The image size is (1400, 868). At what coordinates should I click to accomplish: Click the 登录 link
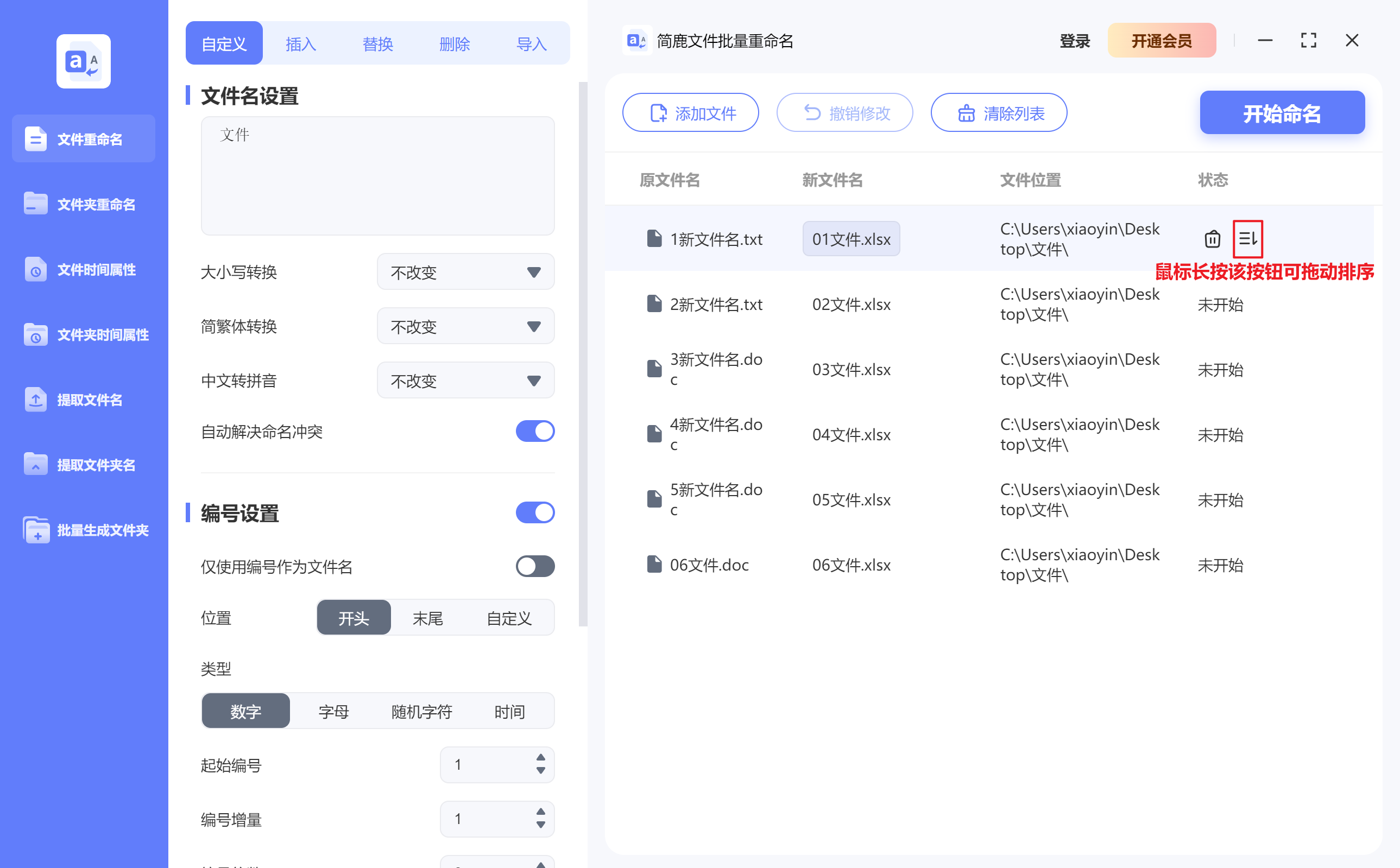pos(1074,40)
